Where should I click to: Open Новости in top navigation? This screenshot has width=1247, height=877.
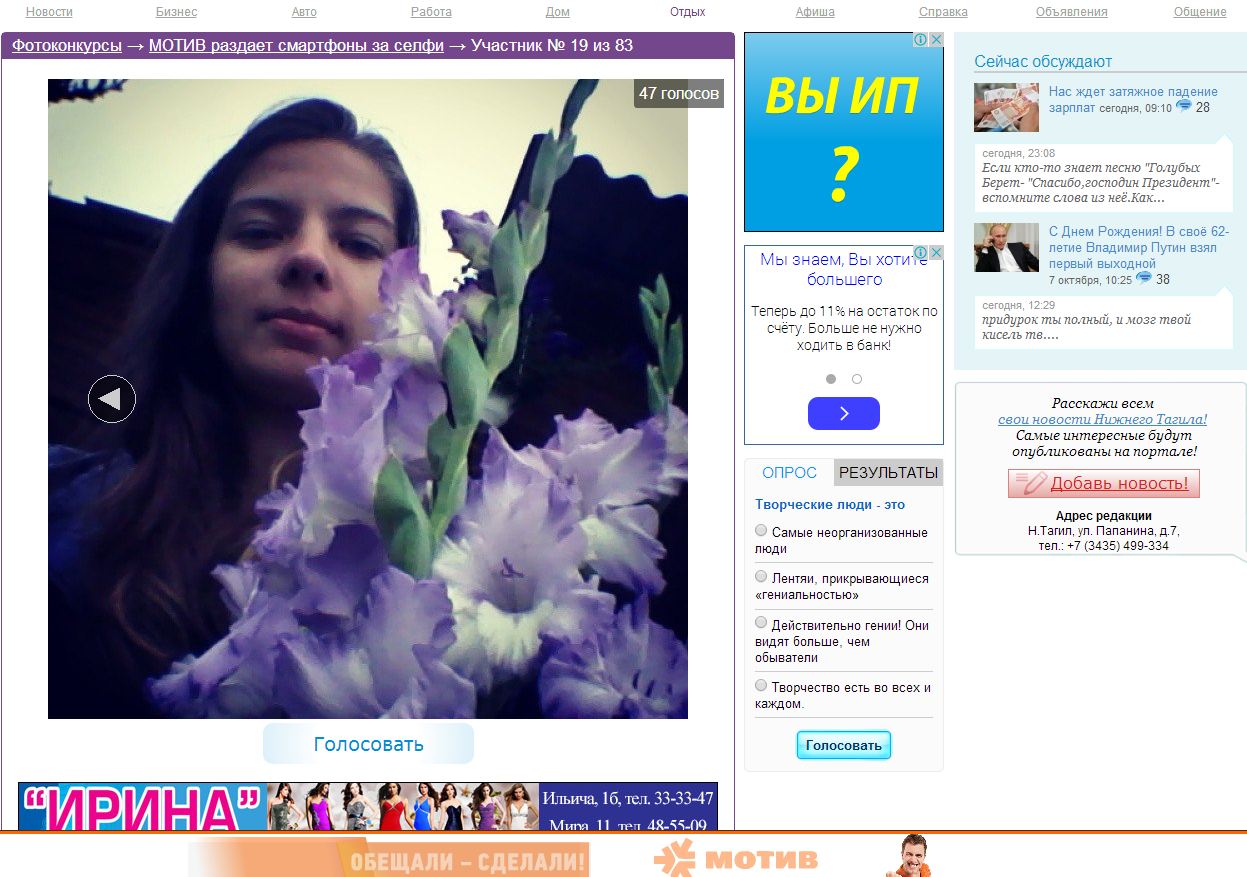(x=49, y=12)
